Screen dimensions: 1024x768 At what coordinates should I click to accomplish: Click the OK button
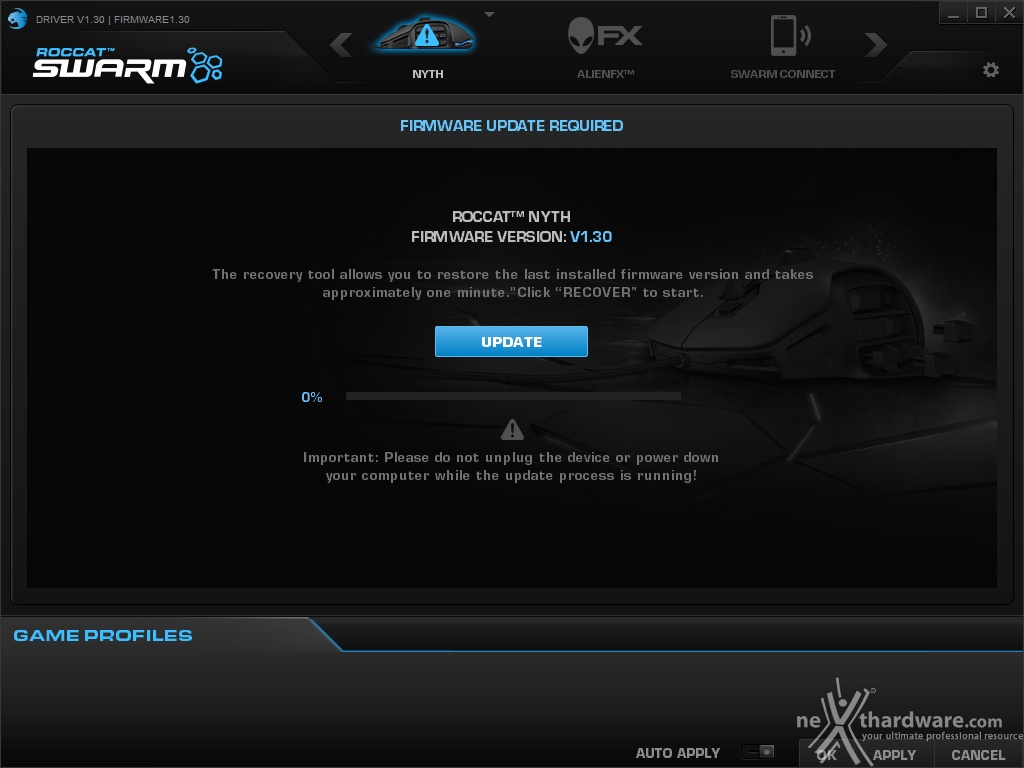pos(827,754)
